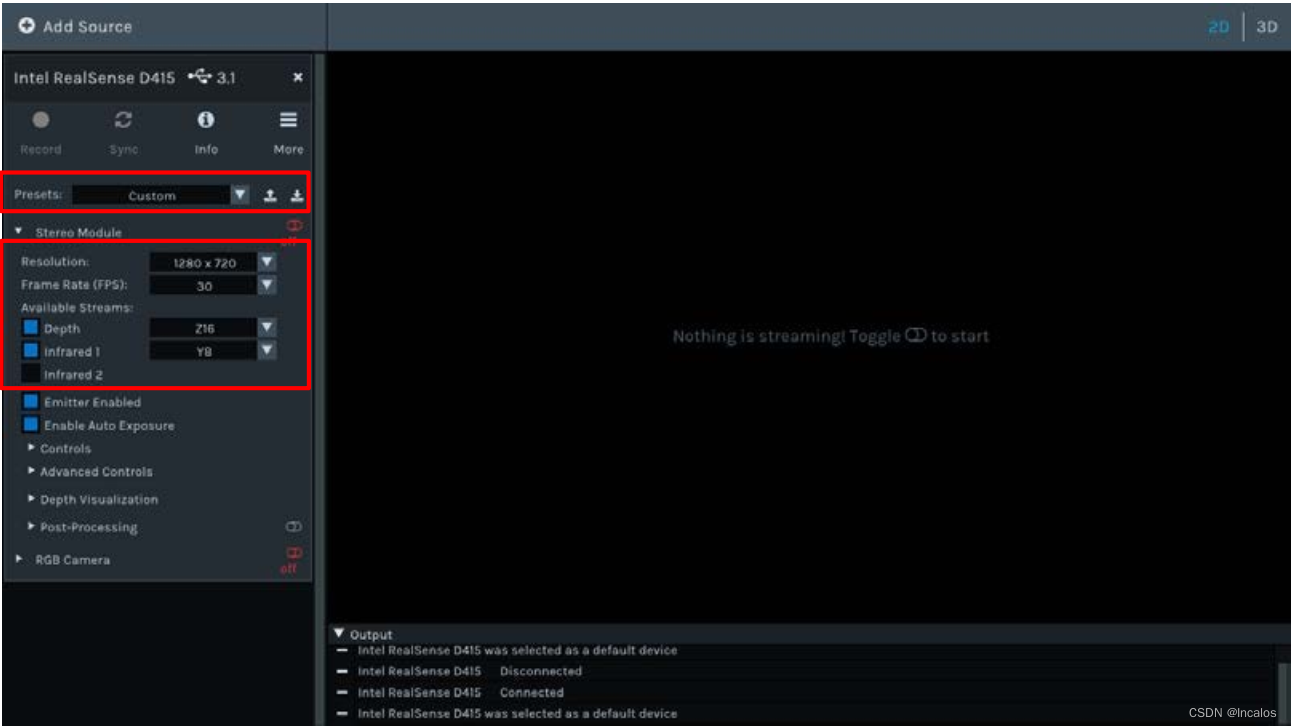Expand the Depth Visualization section
The width and height of the screenshot is (1293, 728).
coord(32,499)
